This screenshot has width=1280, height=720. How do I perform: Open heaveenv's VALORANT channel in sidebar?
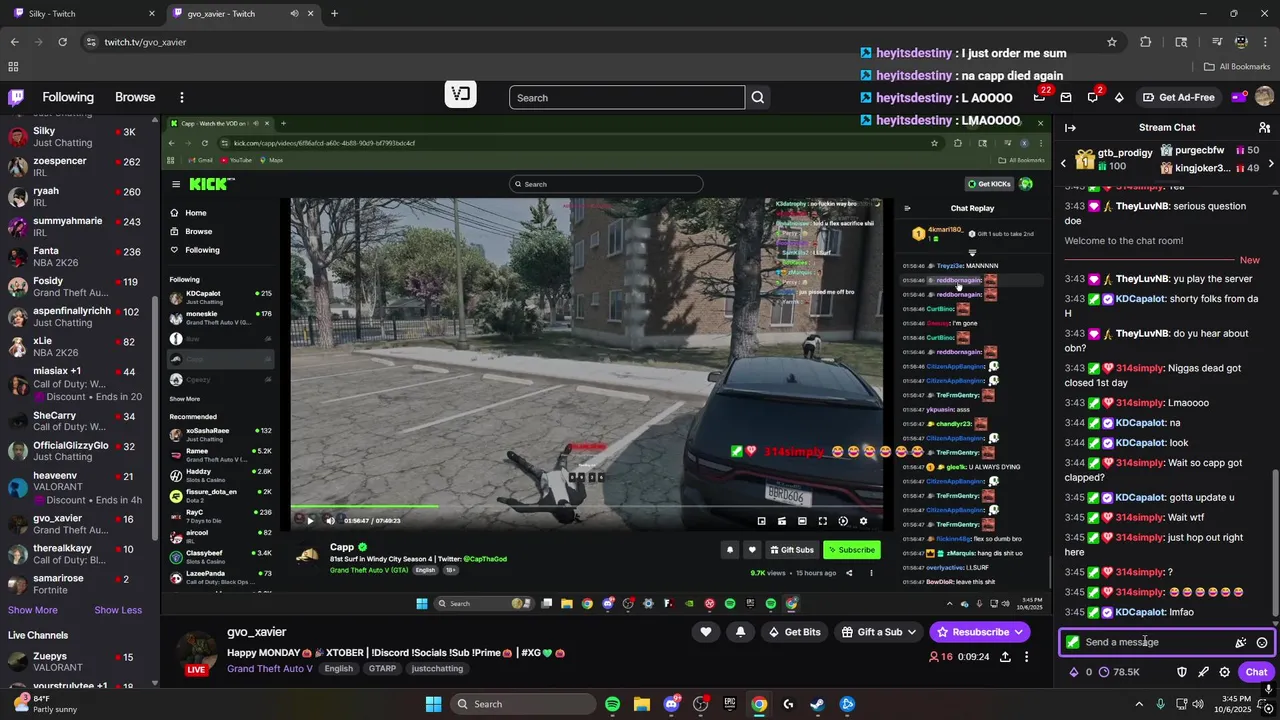76,482
